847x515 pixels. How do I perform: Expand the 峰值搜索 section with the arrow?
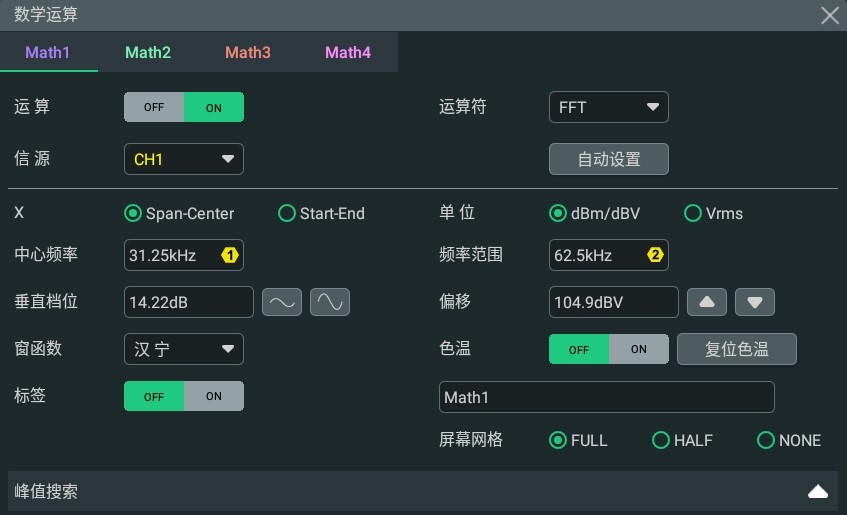coord(817,491)
